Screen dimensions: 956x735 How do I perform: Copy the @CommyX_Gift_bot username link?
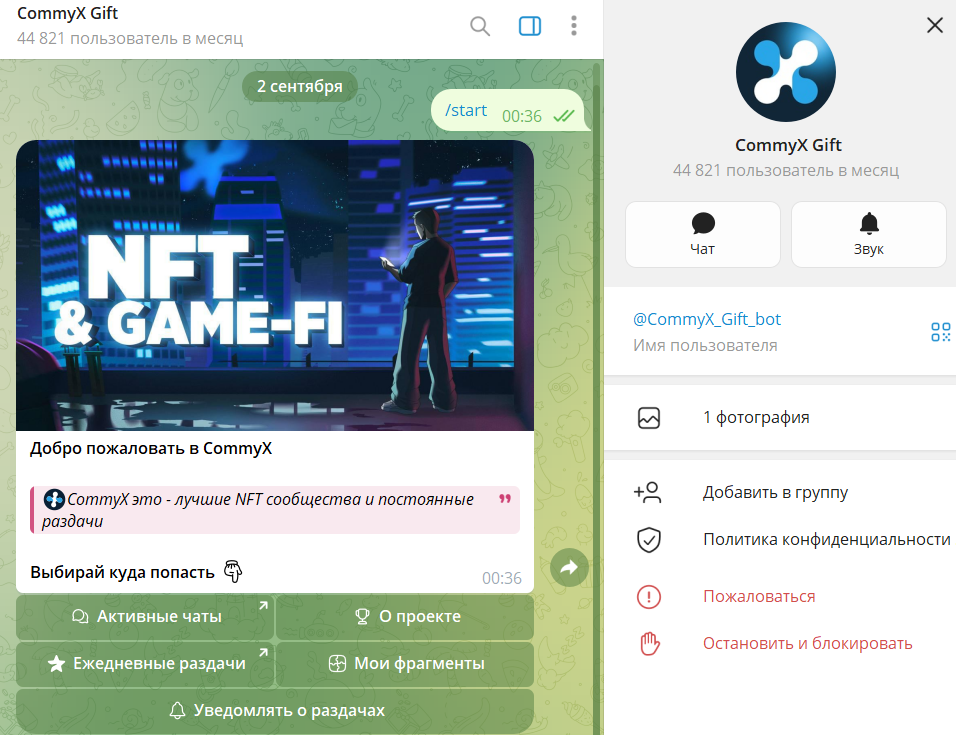point(707,319)
